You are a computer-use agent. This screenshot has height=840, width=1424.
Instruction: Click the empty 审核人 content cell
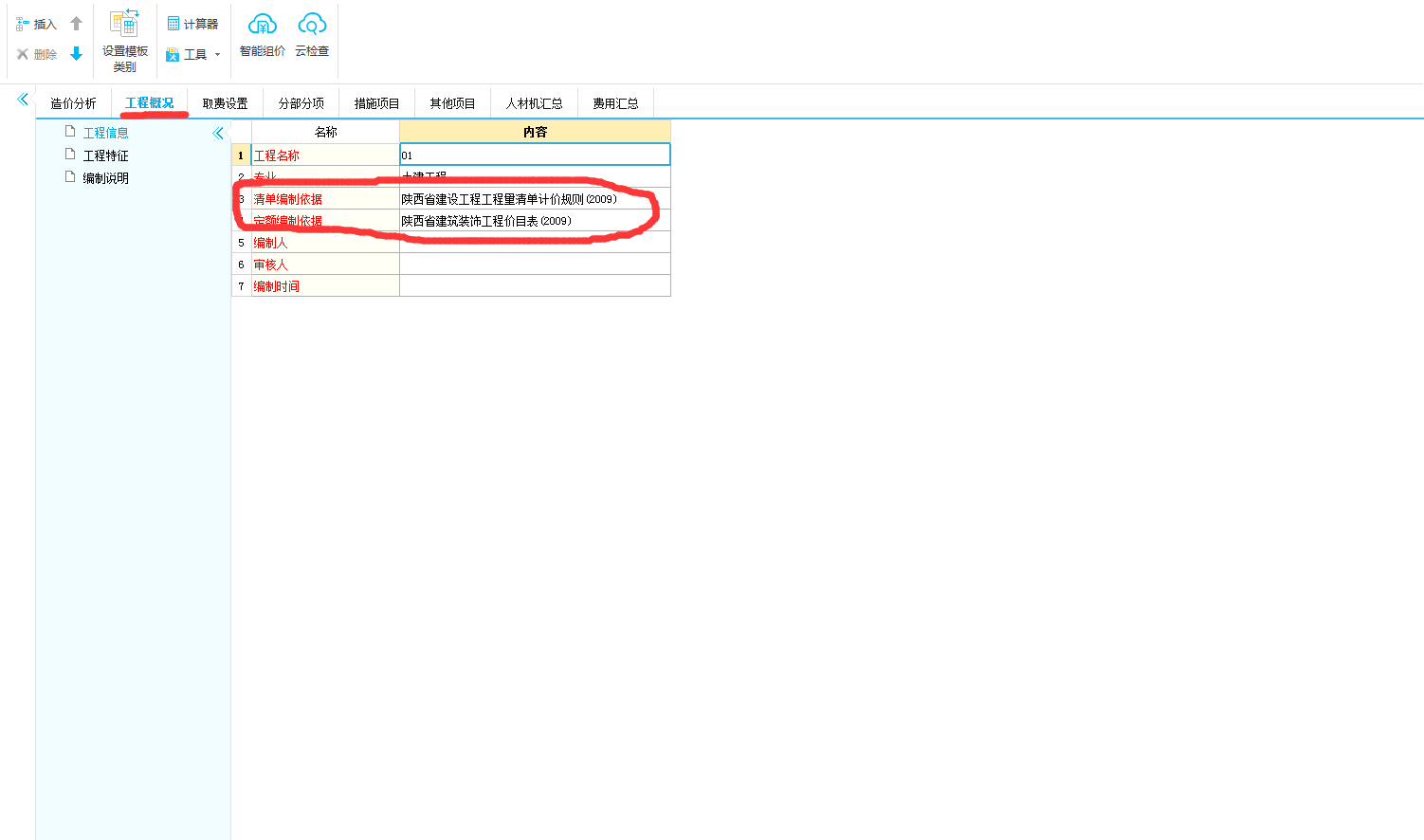point(535,265)
